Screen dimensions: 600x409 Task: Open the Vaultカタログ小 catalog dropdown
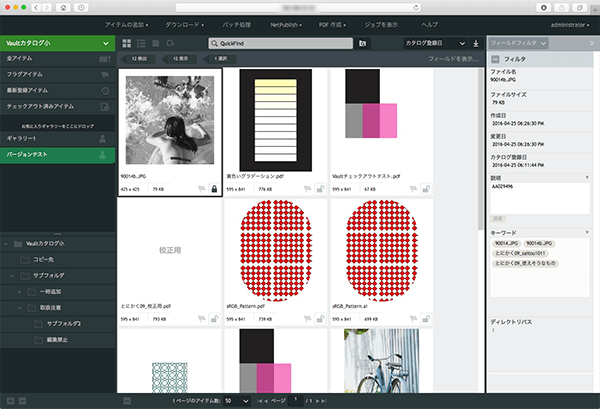point(106,43)
